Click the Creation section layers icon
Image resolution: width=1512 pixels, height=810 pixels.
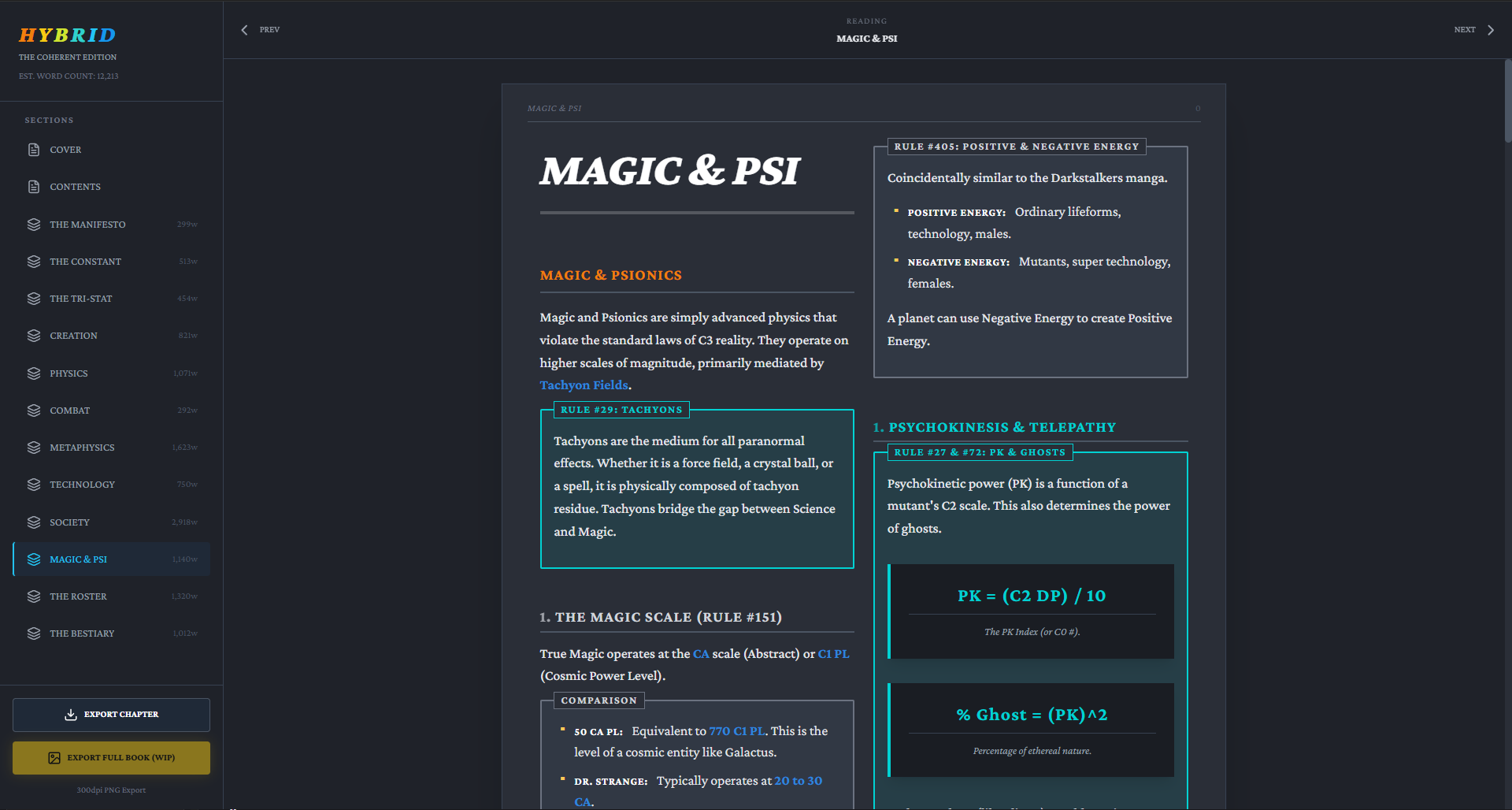pos(34,336)
